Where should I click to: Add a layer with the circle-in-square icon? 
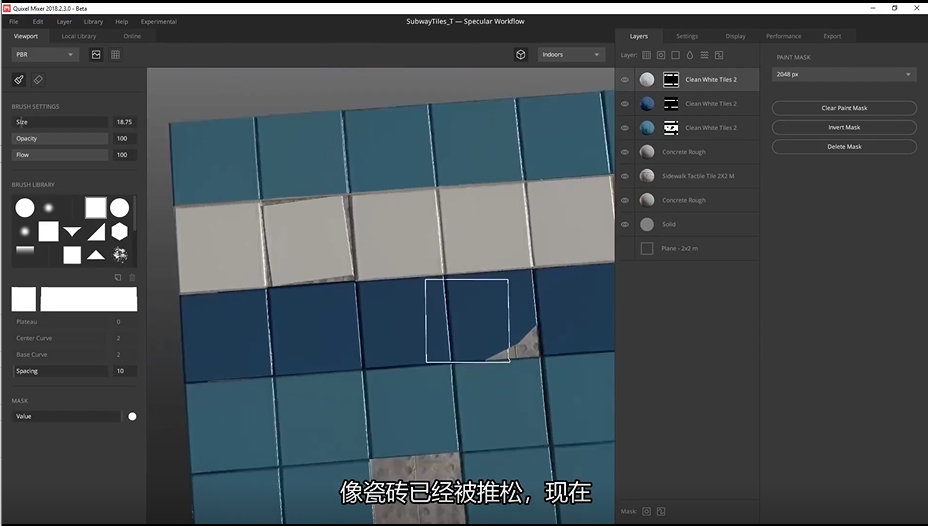[x=661, y=55]
